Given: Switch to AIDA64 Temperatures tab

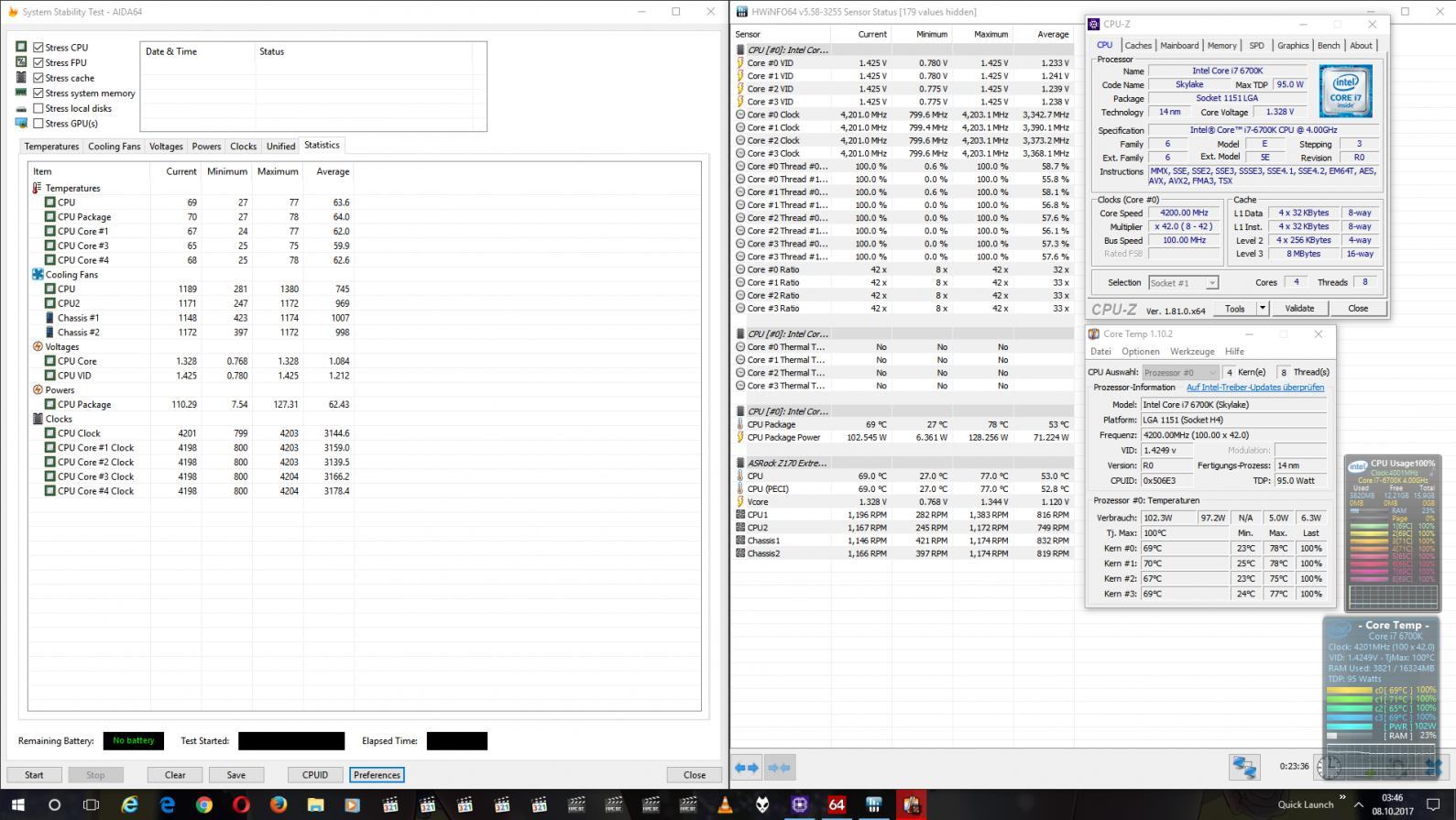Looking at the screenshot, I should 51,147.
